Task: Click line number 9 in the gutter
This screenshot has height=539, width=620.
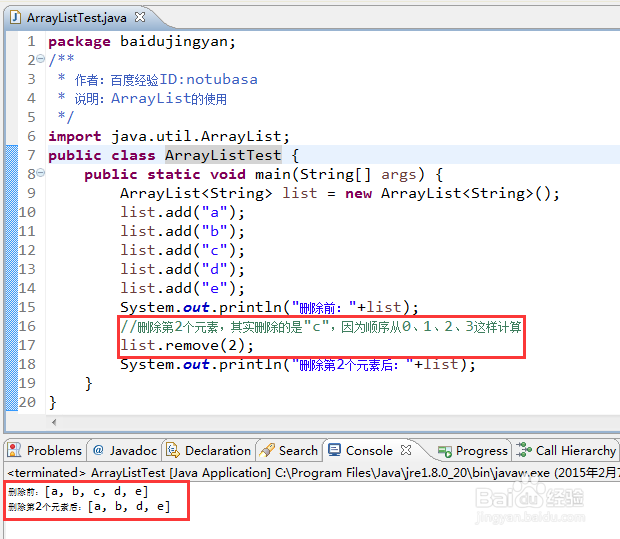Action: (x=31, y=193)
